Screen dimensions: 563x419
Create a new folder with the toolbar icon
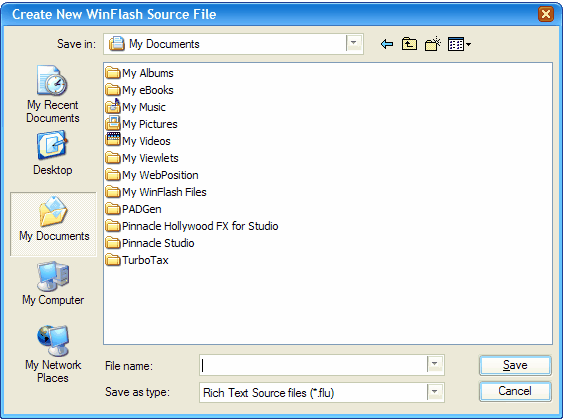(x=433, y=44)
